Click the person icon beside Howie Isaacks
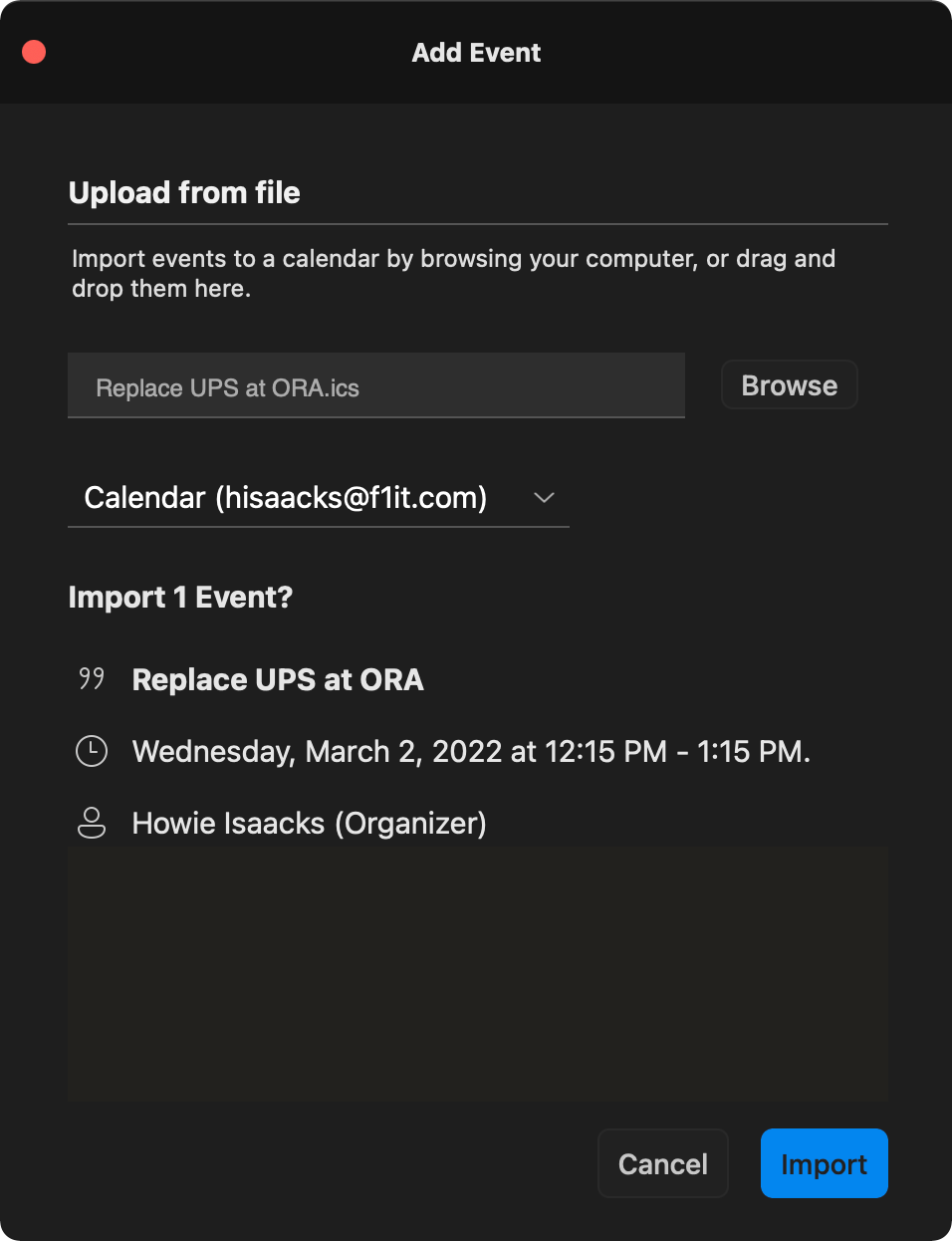The height and width of the screenshot is (1241, 952). click(92, 823)
